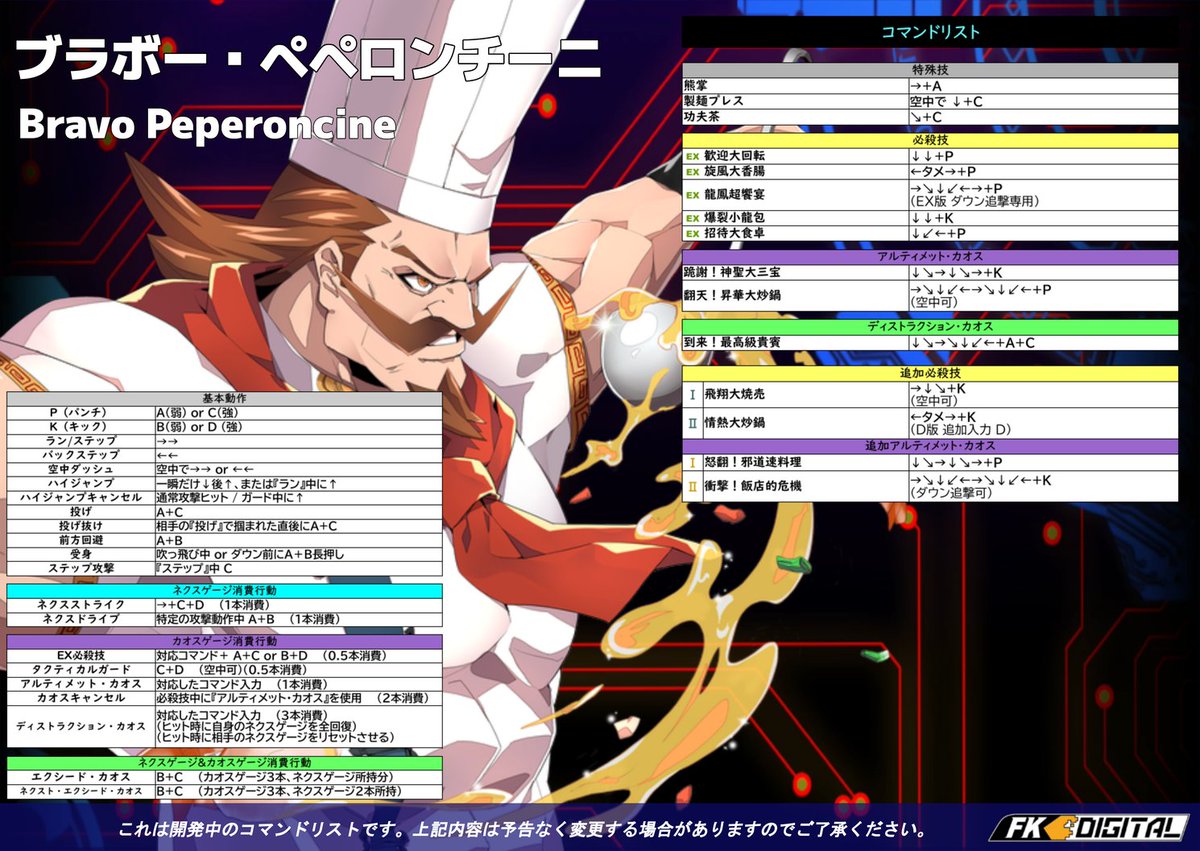Click the ネクスドライブ row label
This screenshot has height=851, width=1200.
point(82,619)
